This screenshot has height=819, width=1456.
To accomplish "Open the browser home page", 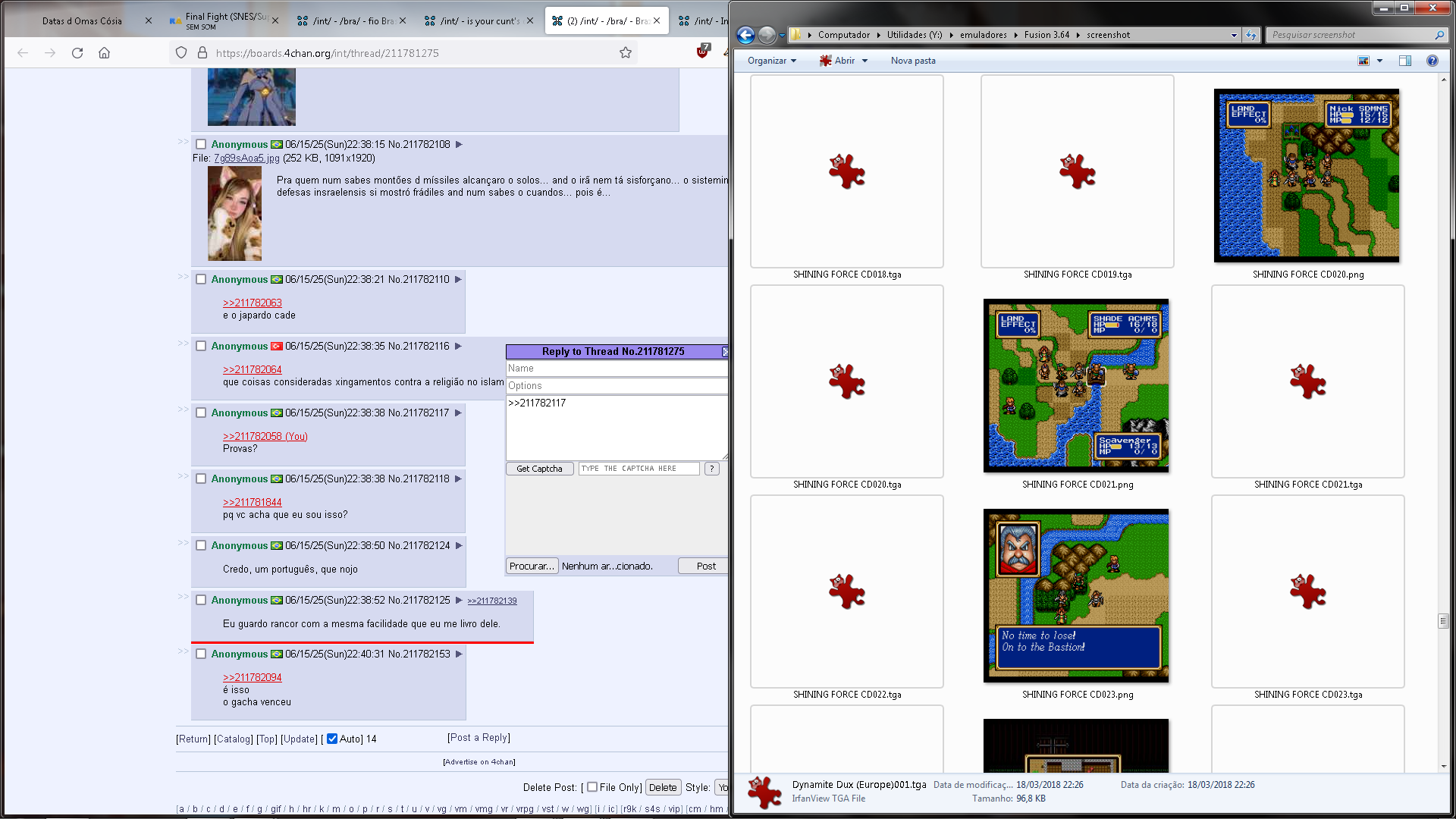I will (x=105, y=53).
